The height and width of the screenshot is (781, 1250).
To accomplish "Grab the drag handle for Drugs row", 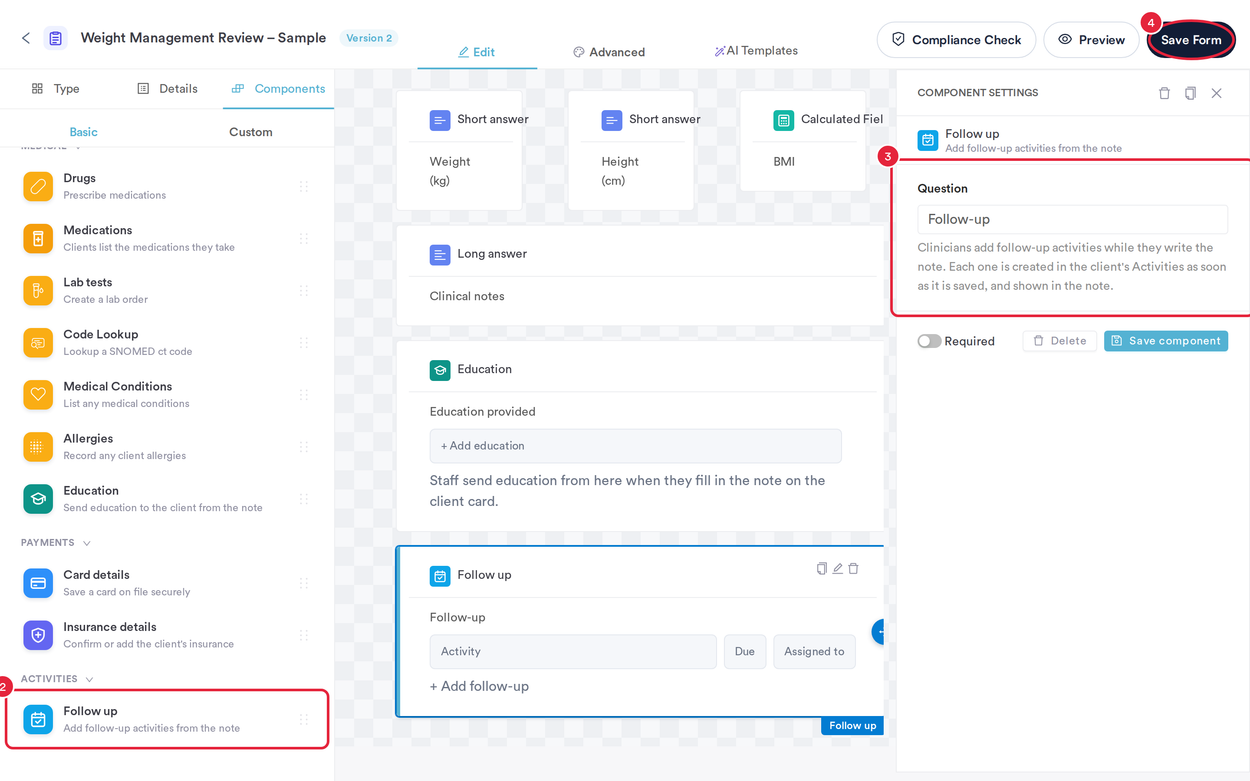I will (304, 186).
